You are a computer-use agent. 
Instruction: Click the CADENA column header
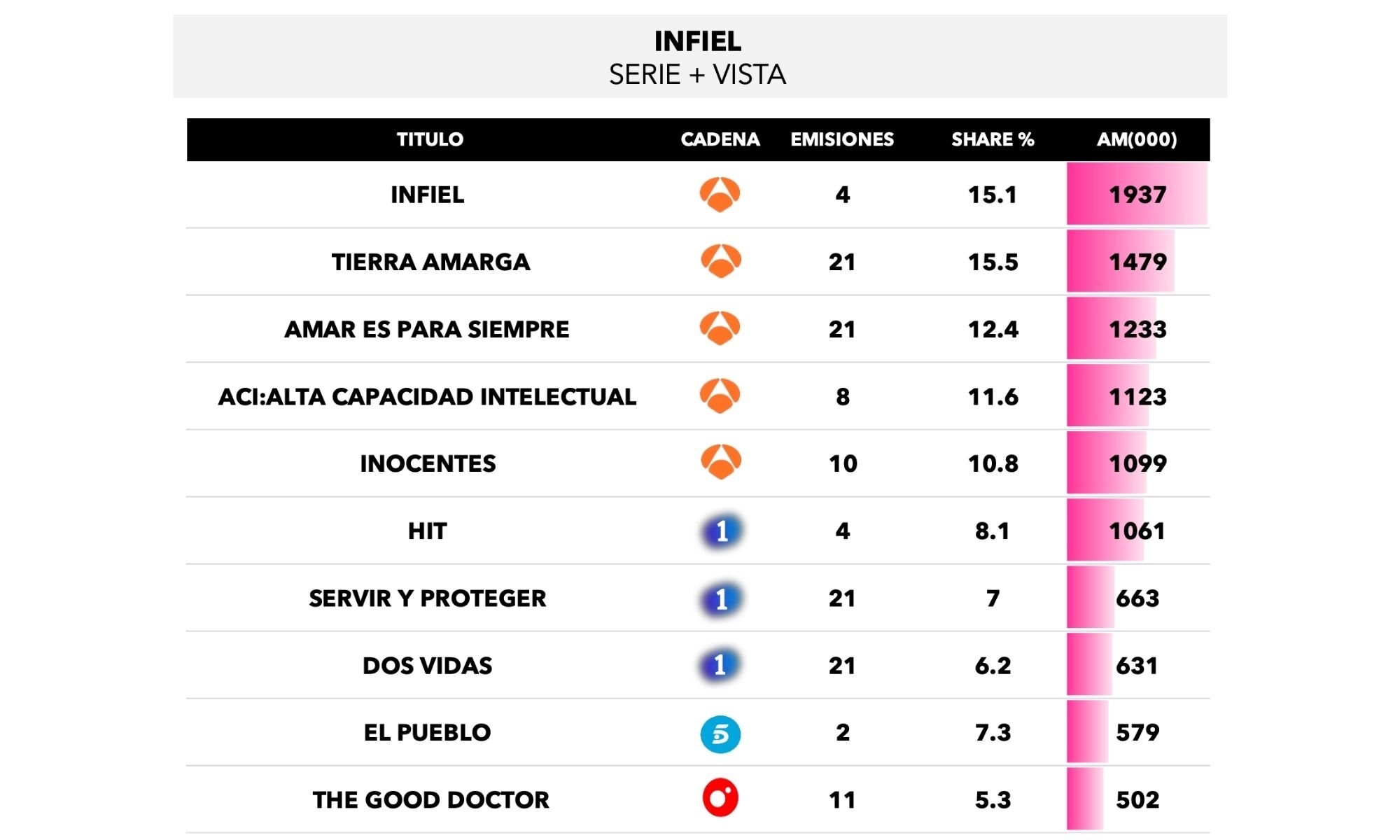pos(720,139)
